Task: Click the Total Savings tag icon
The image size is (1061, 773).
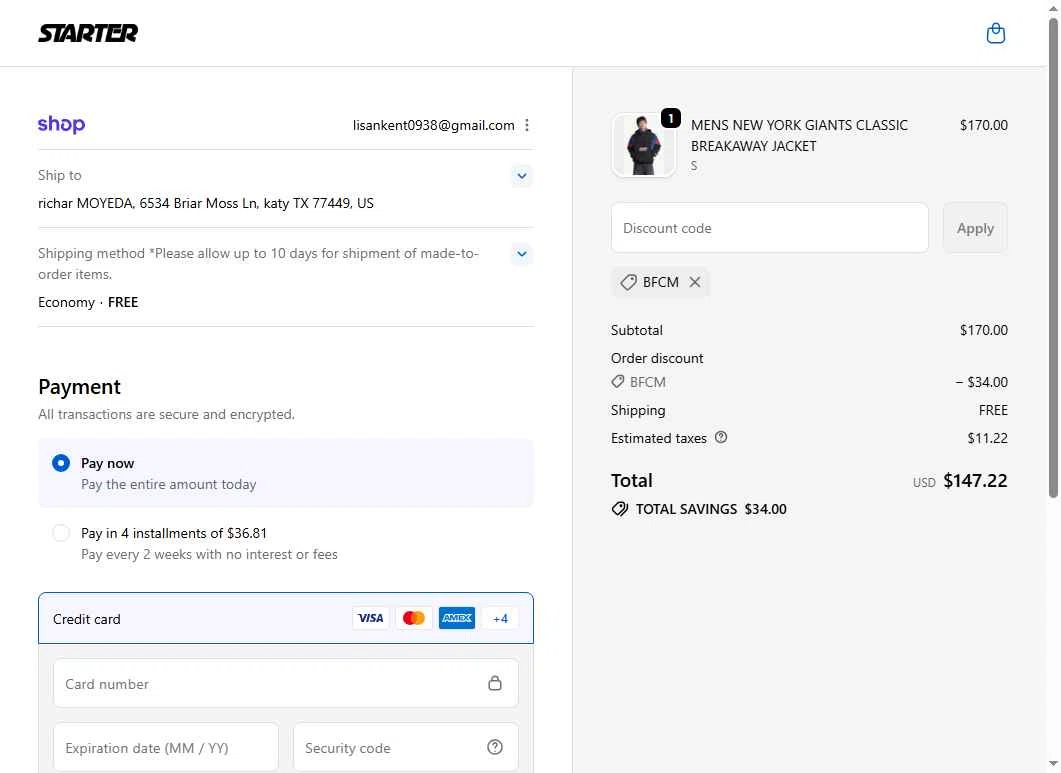Action: coord(620,509)
